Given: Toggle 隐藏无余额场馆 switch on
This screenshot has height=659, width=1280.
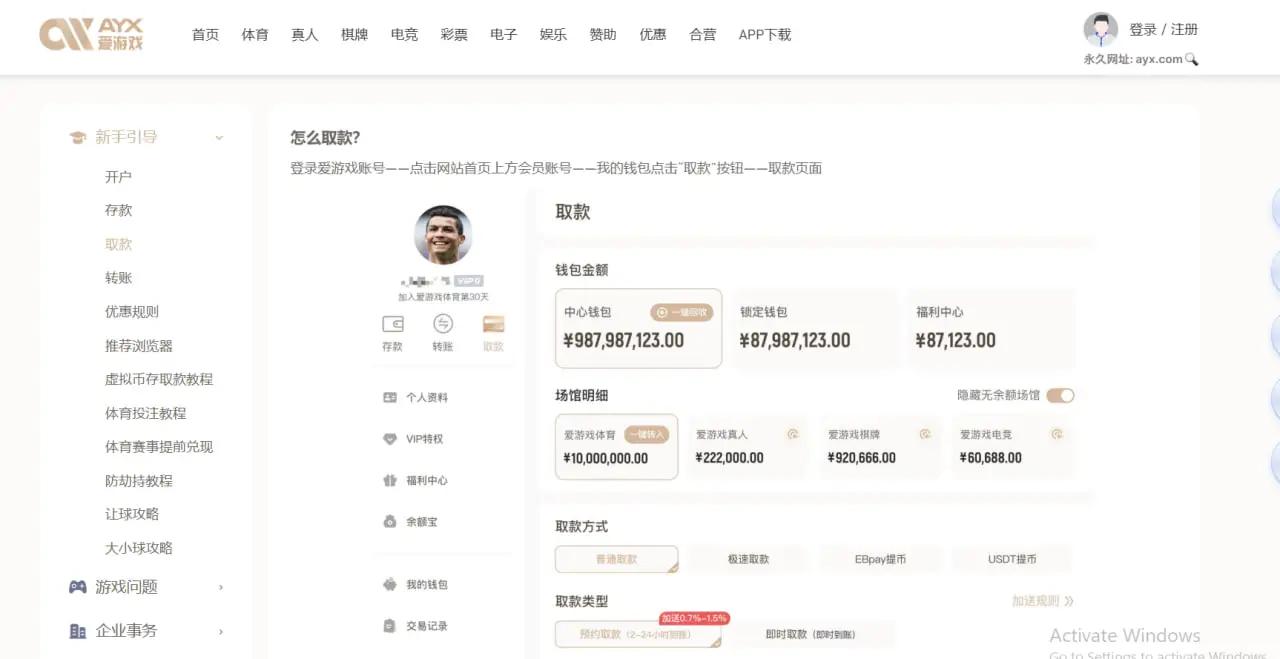Looking at the screenshot, I should point(1063,395).
